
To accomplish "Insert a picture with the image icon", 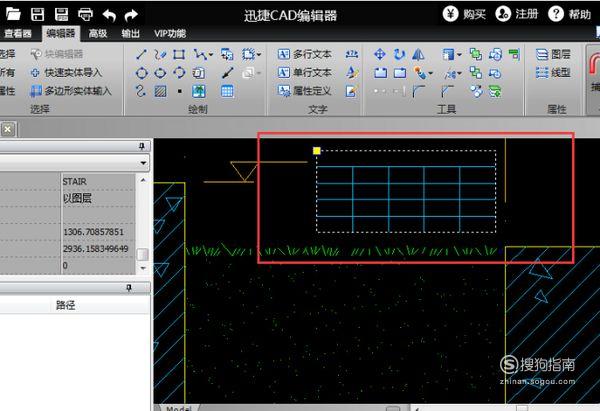I will (199, 91).
